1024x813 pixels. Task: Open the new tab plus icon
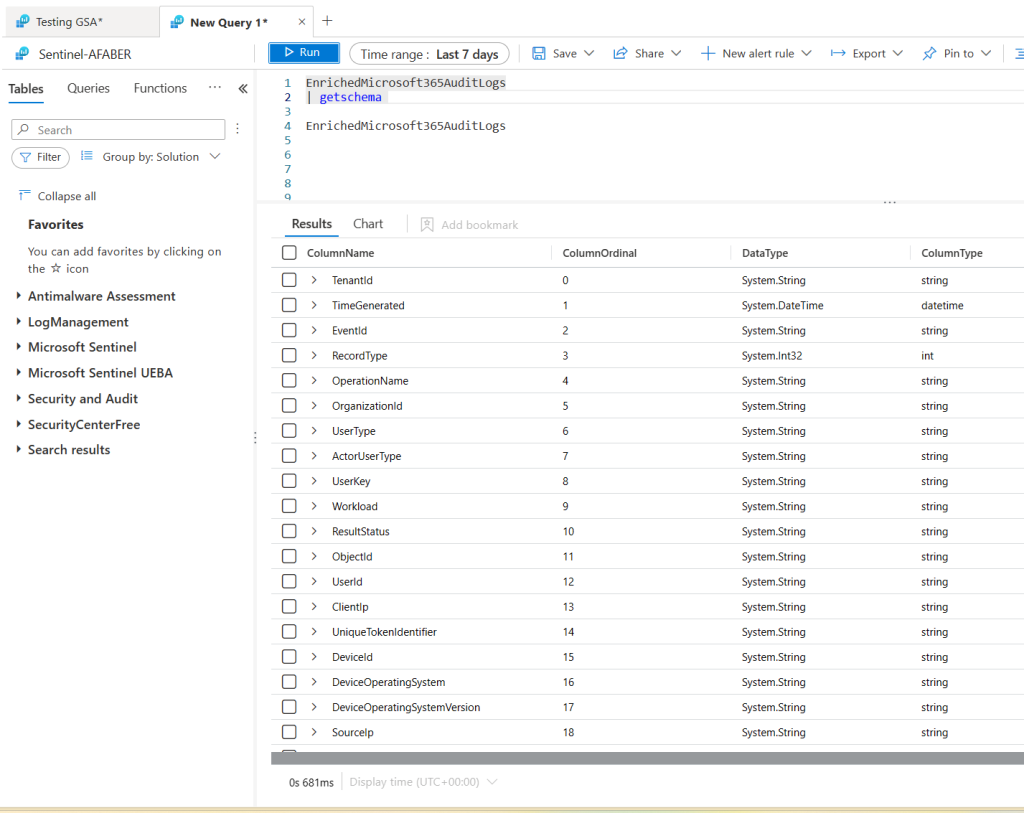(x=327, y=21)
